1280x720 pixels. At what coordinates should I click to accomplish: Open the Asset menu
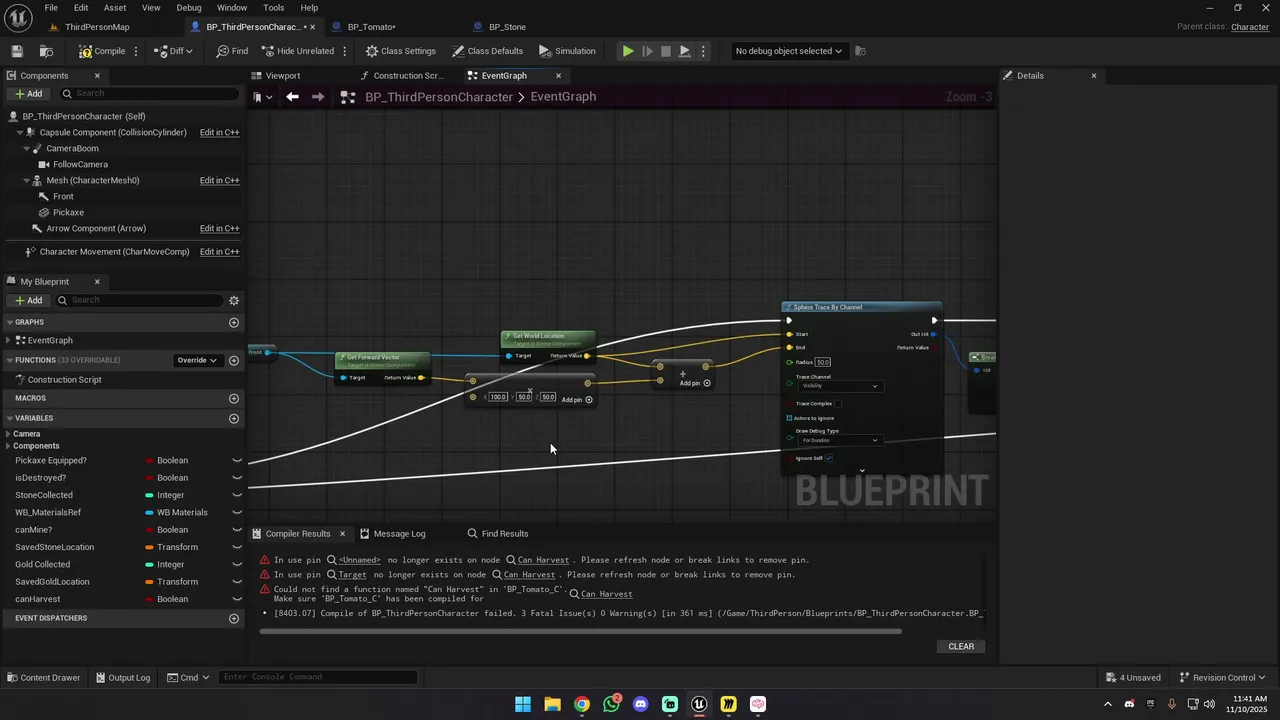[115, 7]
